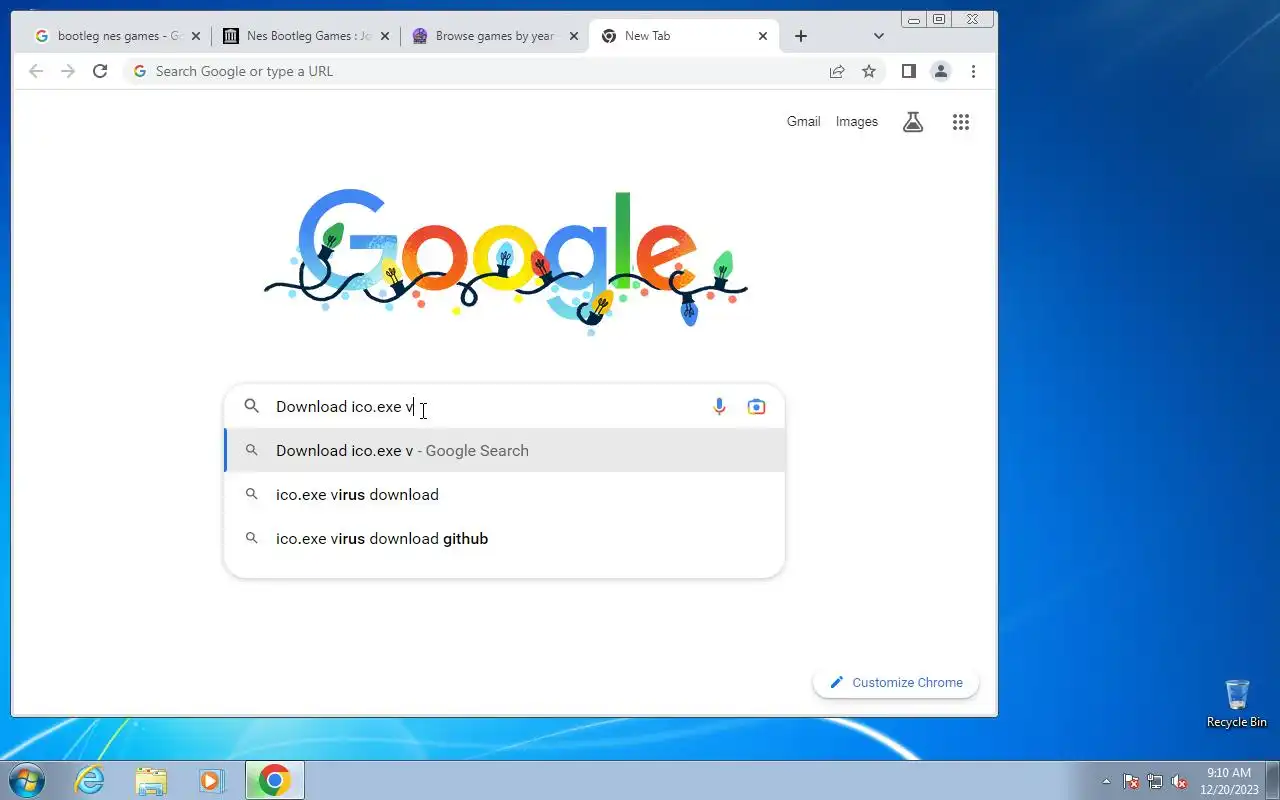Screen dimensions: 1280x800
Task: Open the Images link
Action: [857, 122]
